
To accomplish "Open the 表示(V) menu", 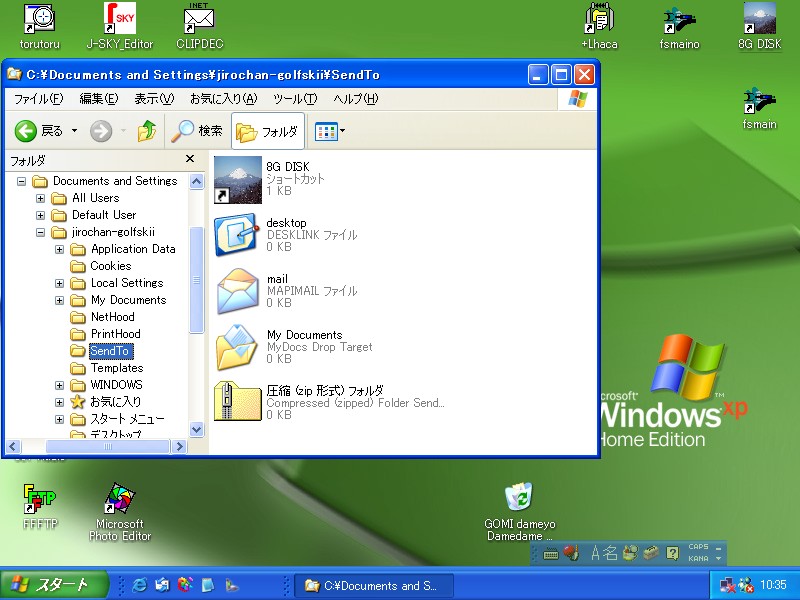I will 154,98.
